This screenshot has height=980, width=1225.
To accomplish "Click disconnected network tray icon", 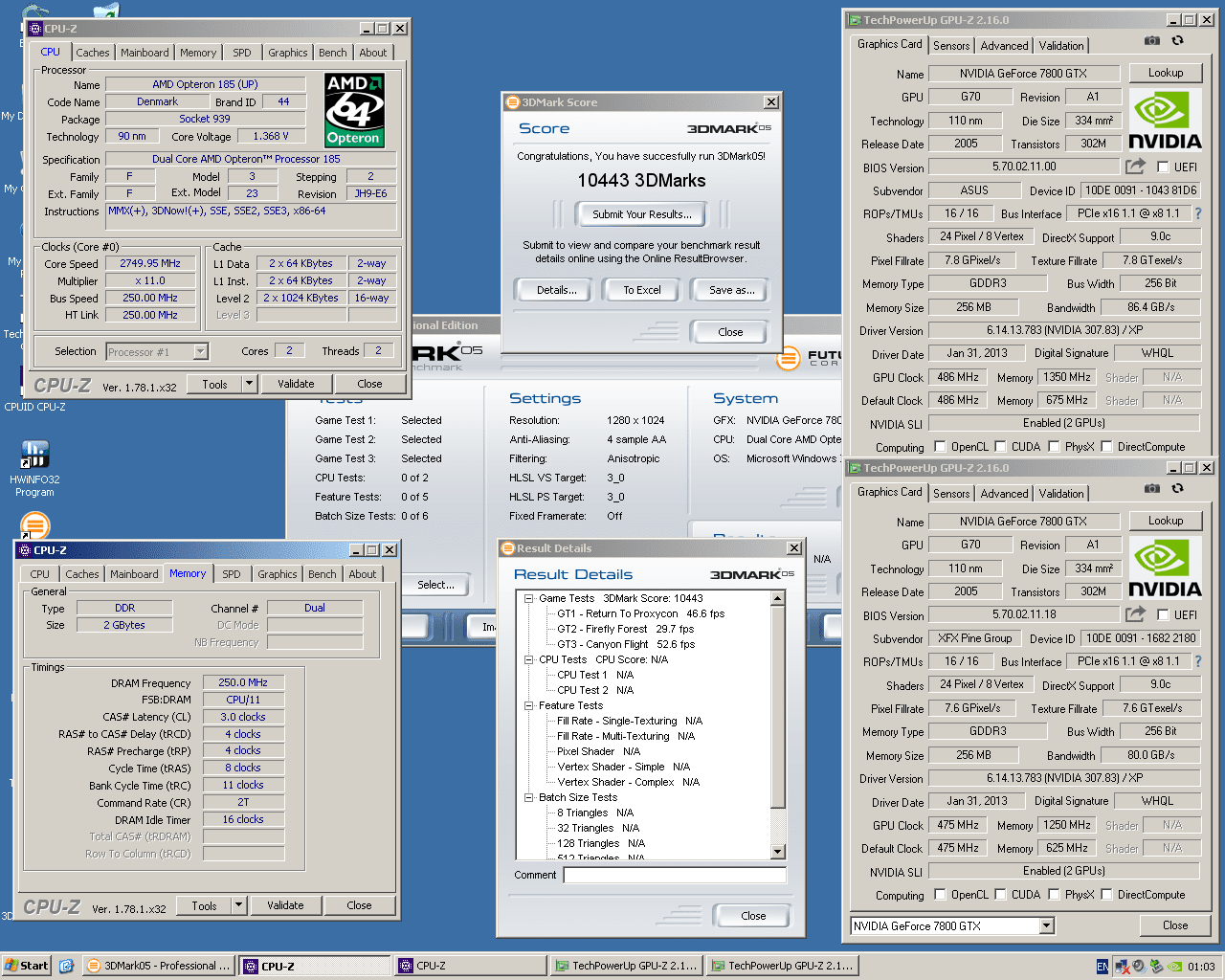I will click(x=1122, y=967).
